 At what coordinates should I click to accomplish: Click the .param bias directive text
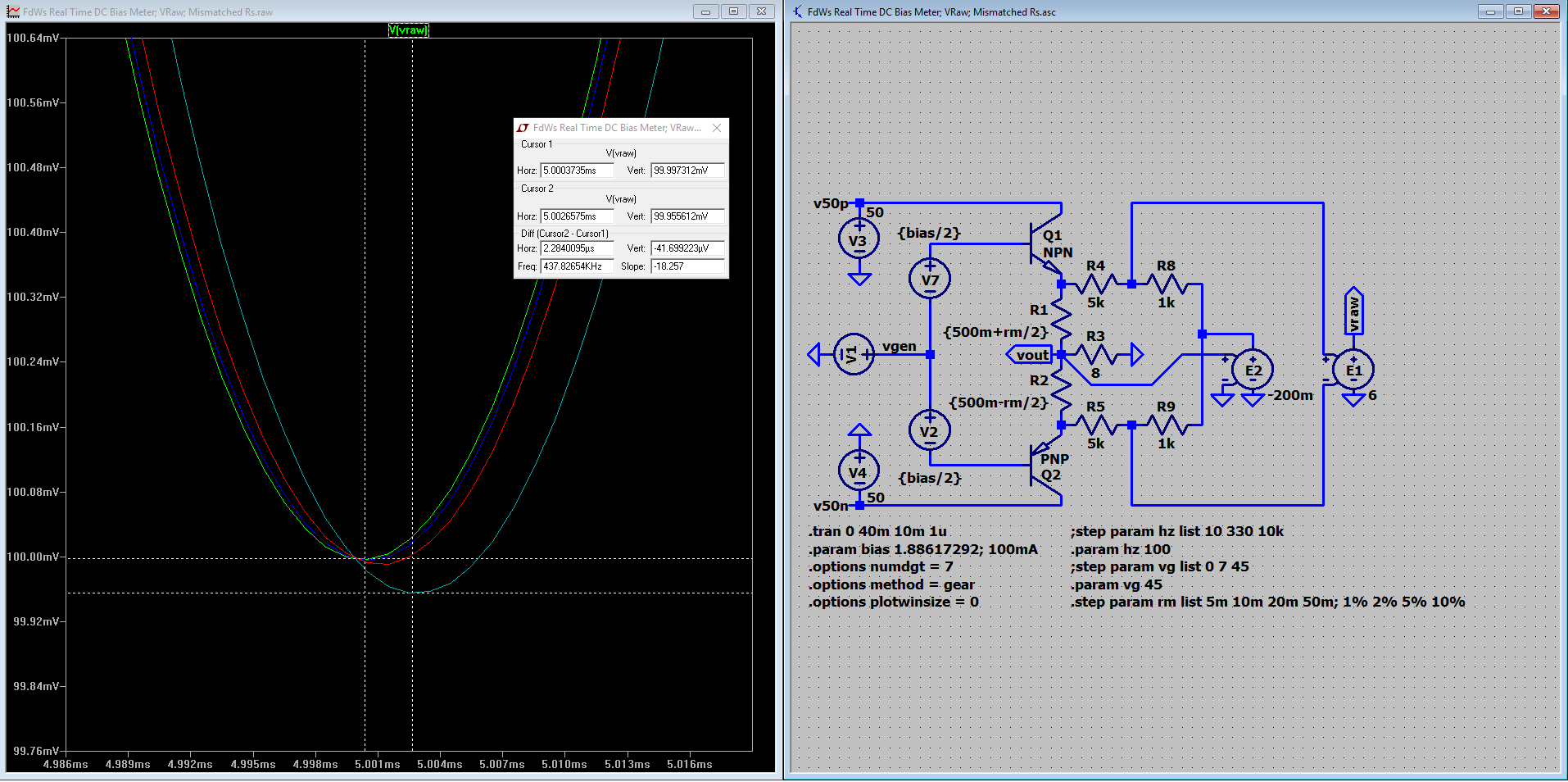[x=923, y=549]
